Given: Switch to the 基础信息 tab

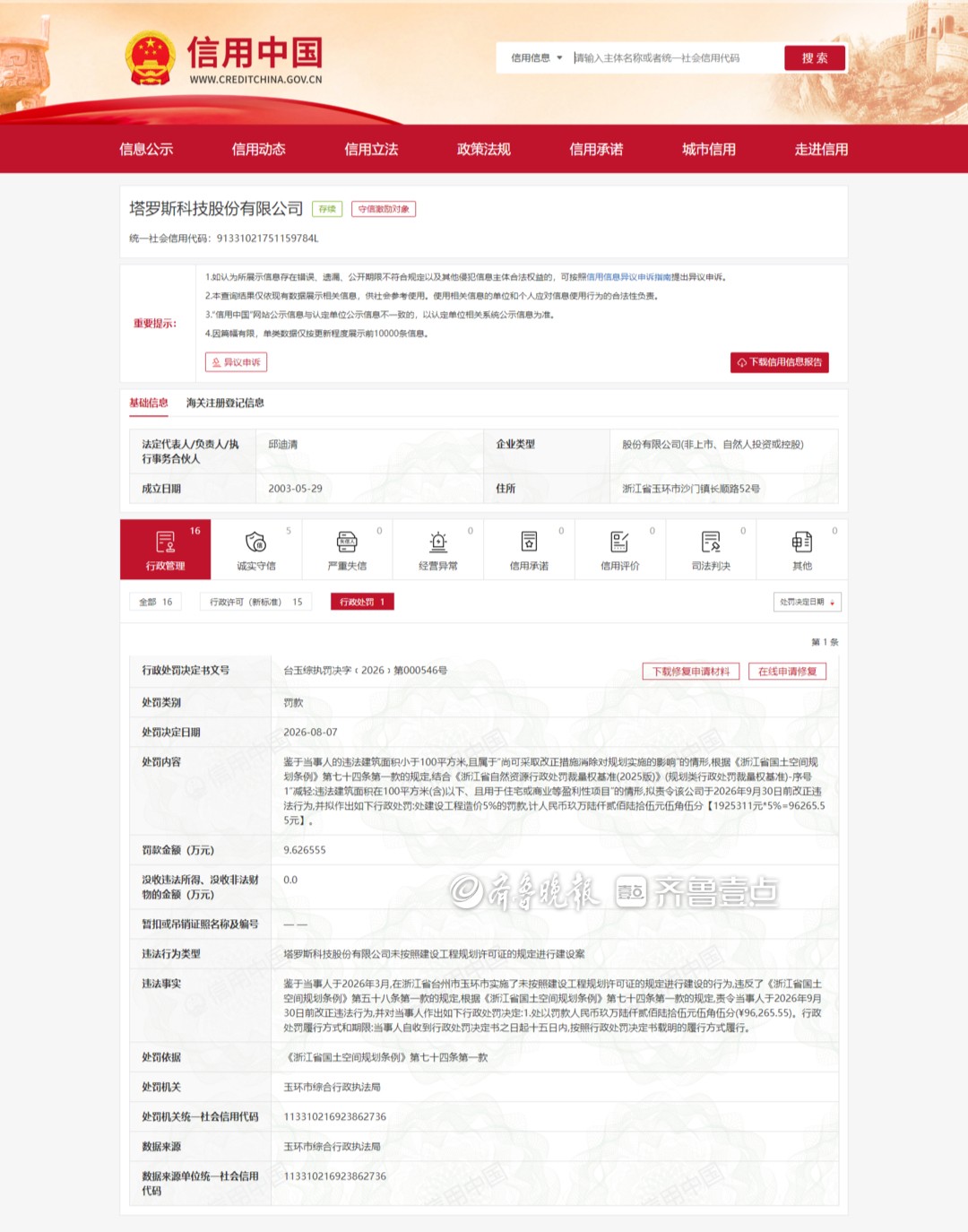Looking at the screenshot, I should 149,403.
